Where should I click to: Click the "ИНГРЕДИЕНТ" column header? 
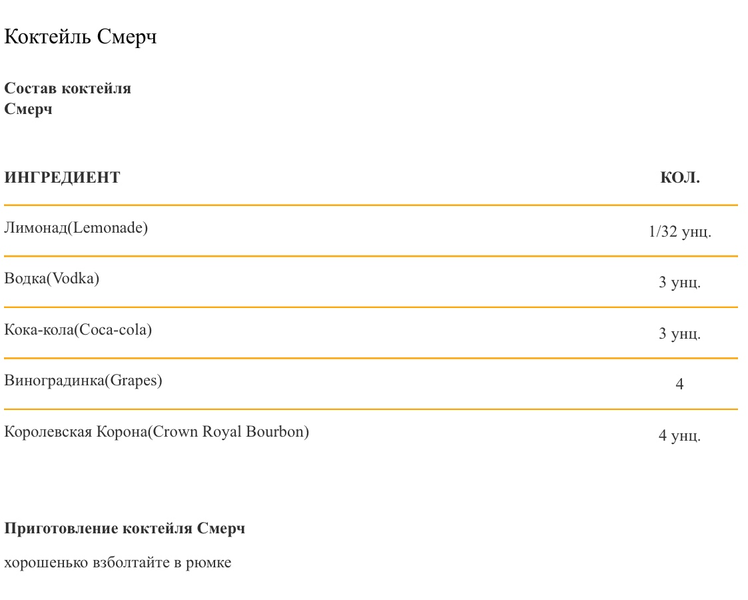click(x=62, y=177)
